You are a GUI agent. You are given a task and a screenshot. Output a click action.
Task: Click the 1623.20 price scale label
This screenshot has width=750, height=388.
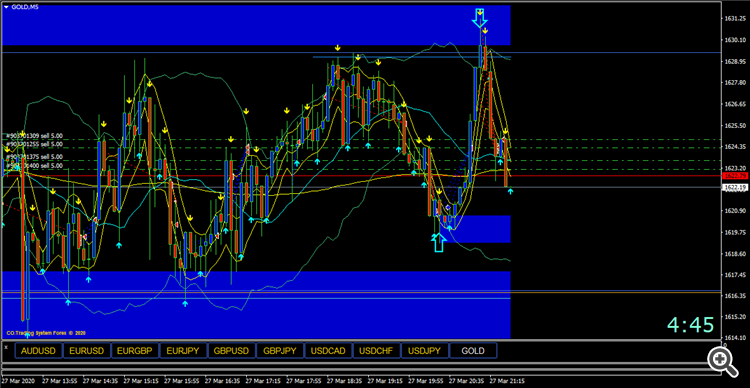735,168
